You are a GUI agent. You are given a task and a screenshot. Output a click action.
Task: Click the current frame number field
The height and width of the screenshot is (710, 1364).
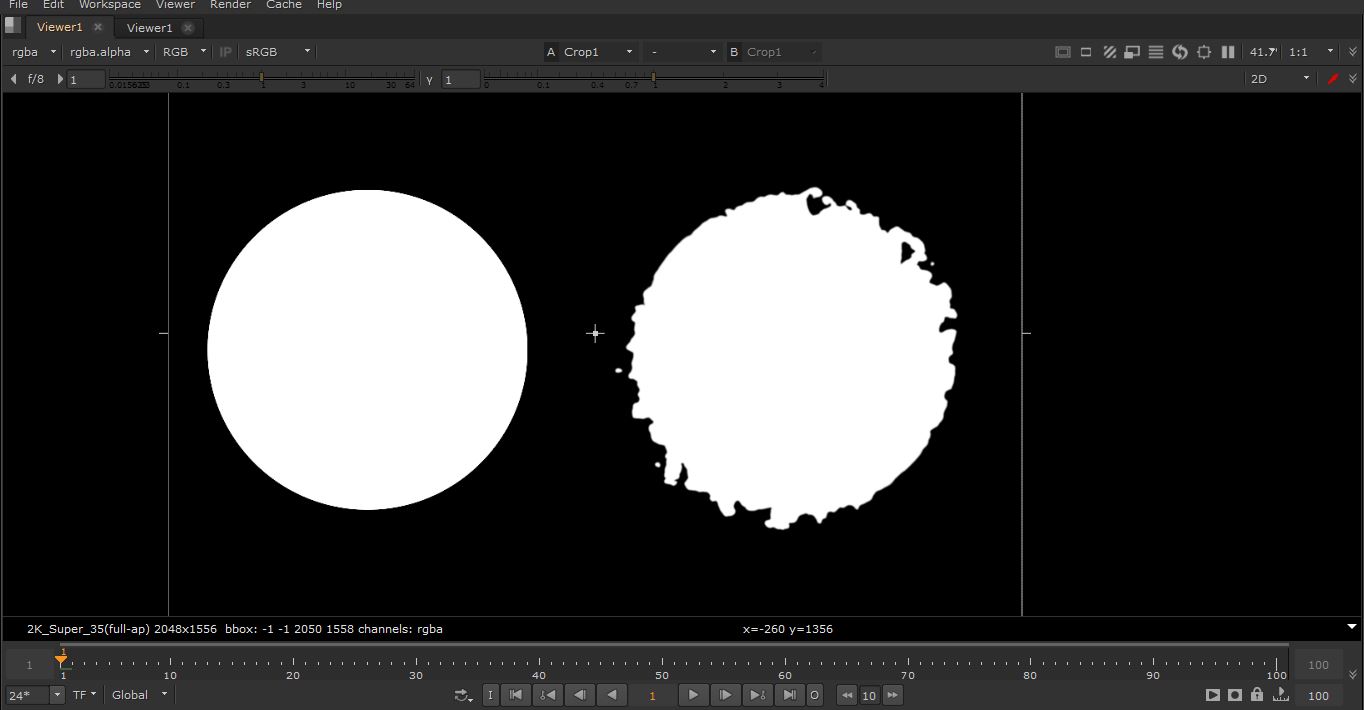point(652,695)
